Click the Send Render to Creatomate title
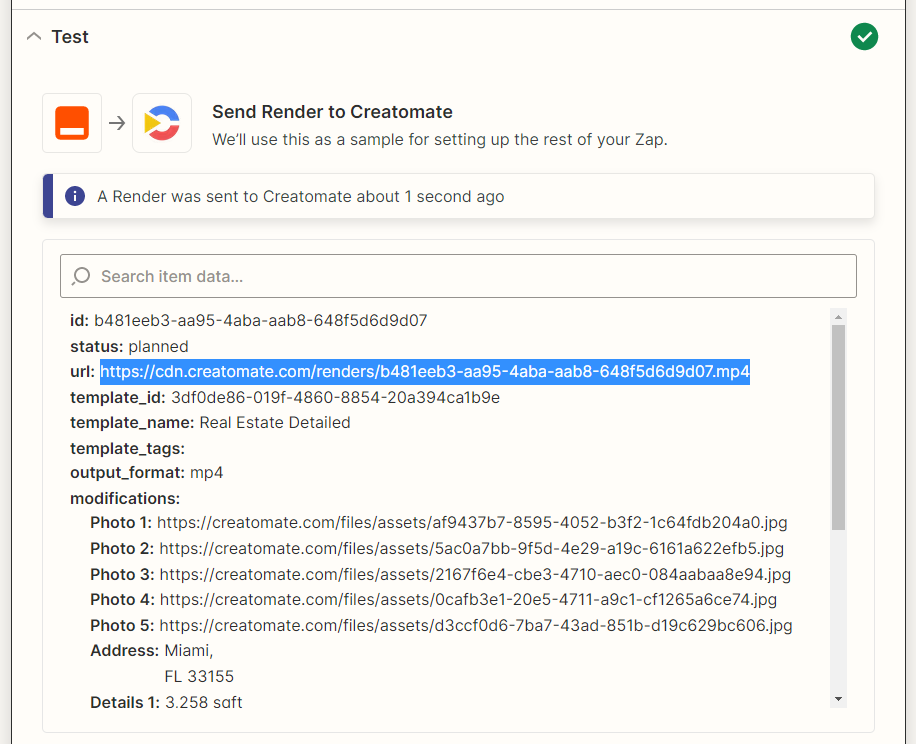Image resolution: width=916 pixels, height=744 pixels. click(x=332, y=112)
